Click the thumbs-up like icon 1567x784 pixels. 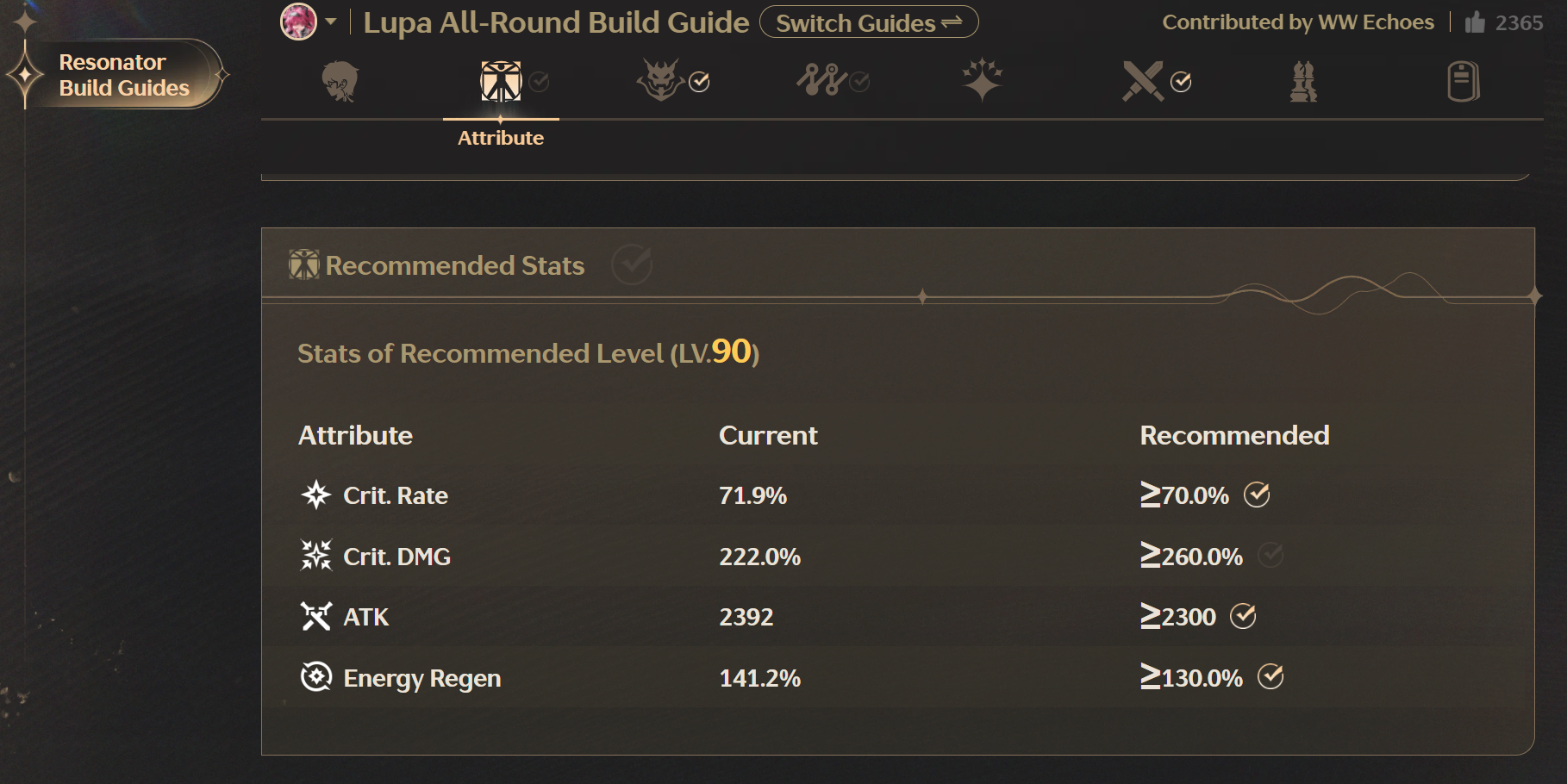tap(1475, 22)
